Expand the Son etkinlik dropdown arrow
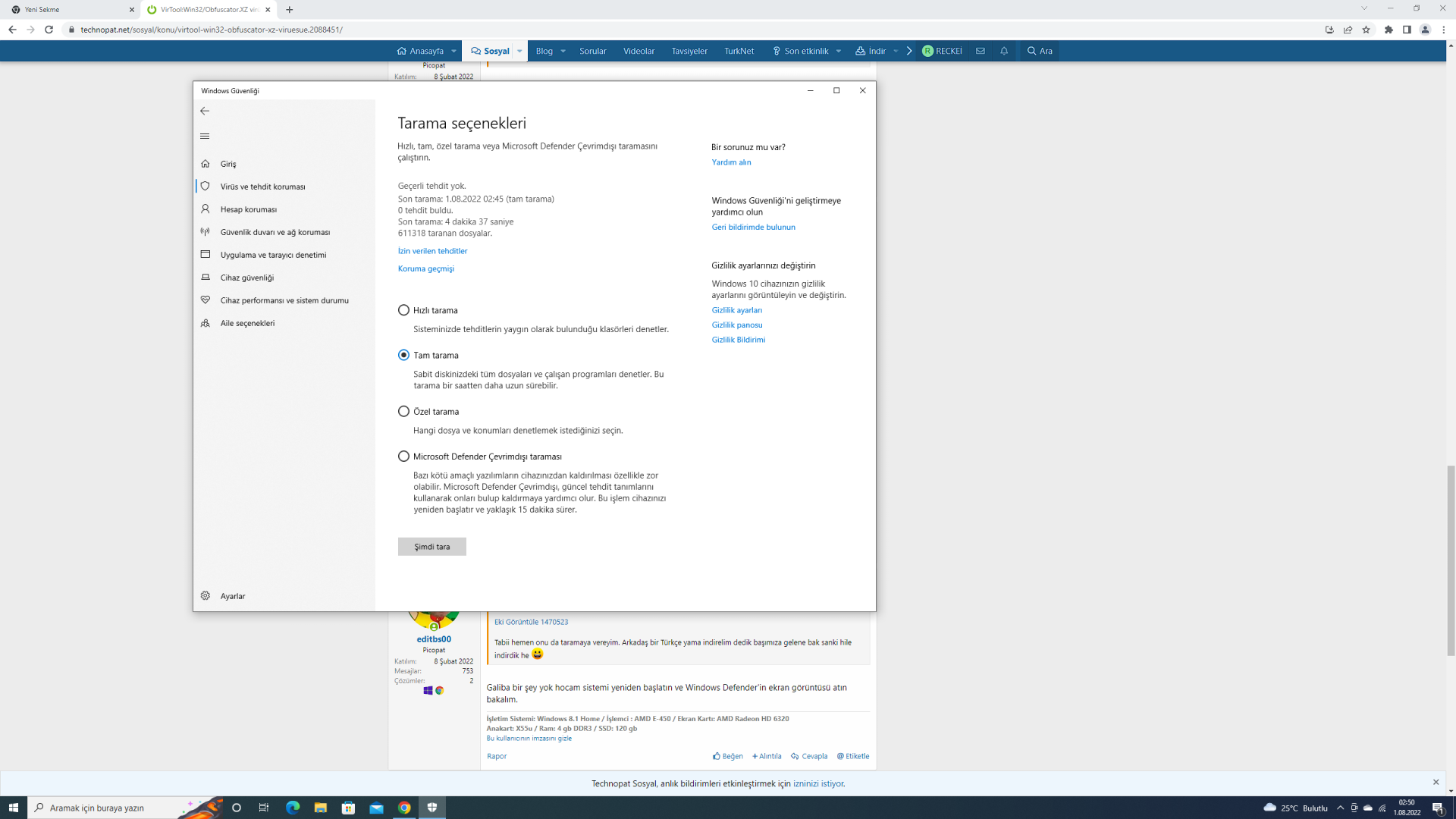1456x819 pixels. [839, 51]
